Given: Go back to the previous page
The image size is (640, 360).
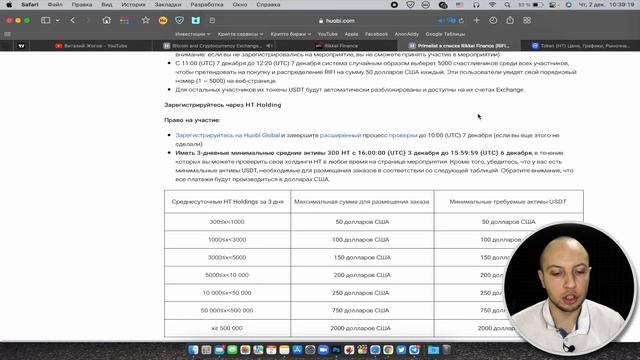Looking at the screenshot, I should [73, 20].
